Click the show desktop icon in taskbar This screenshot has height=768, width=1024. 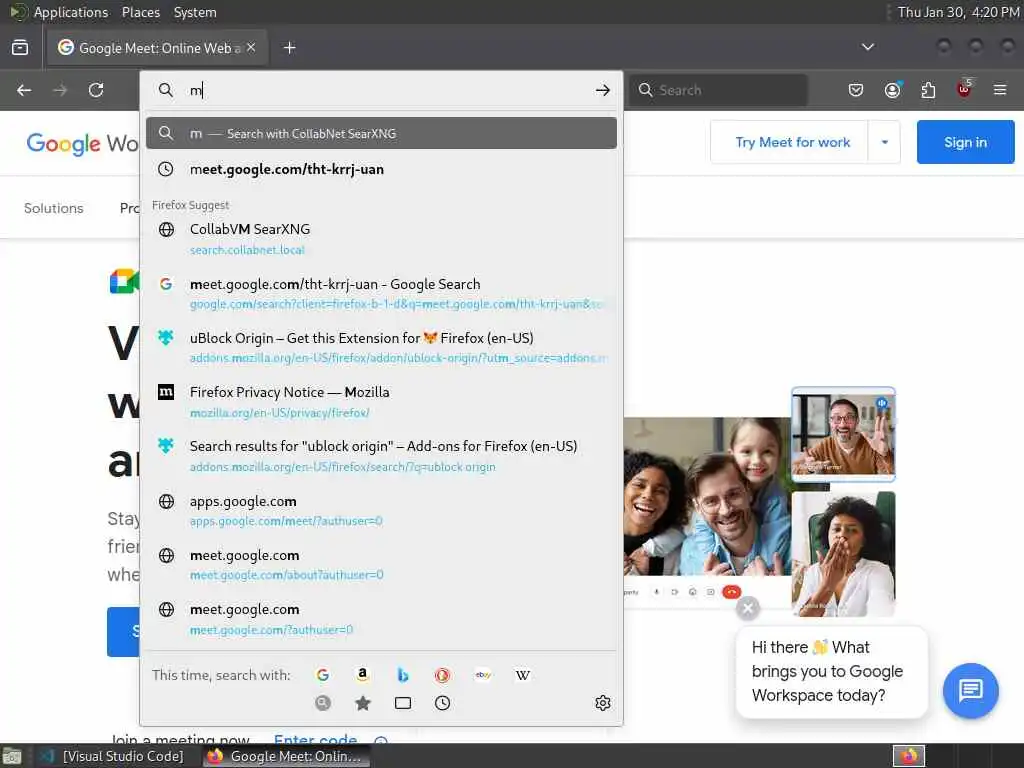12,757
